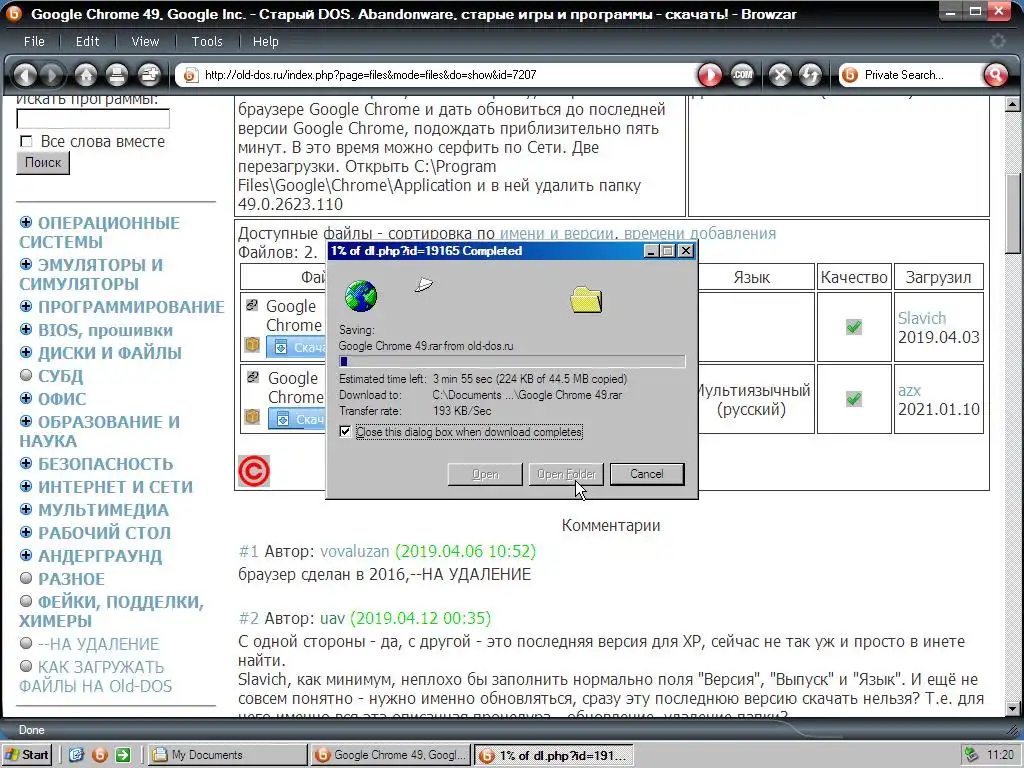Click in the program search text field
This screenshot has height=768, width=1024.
coord(93,119)
